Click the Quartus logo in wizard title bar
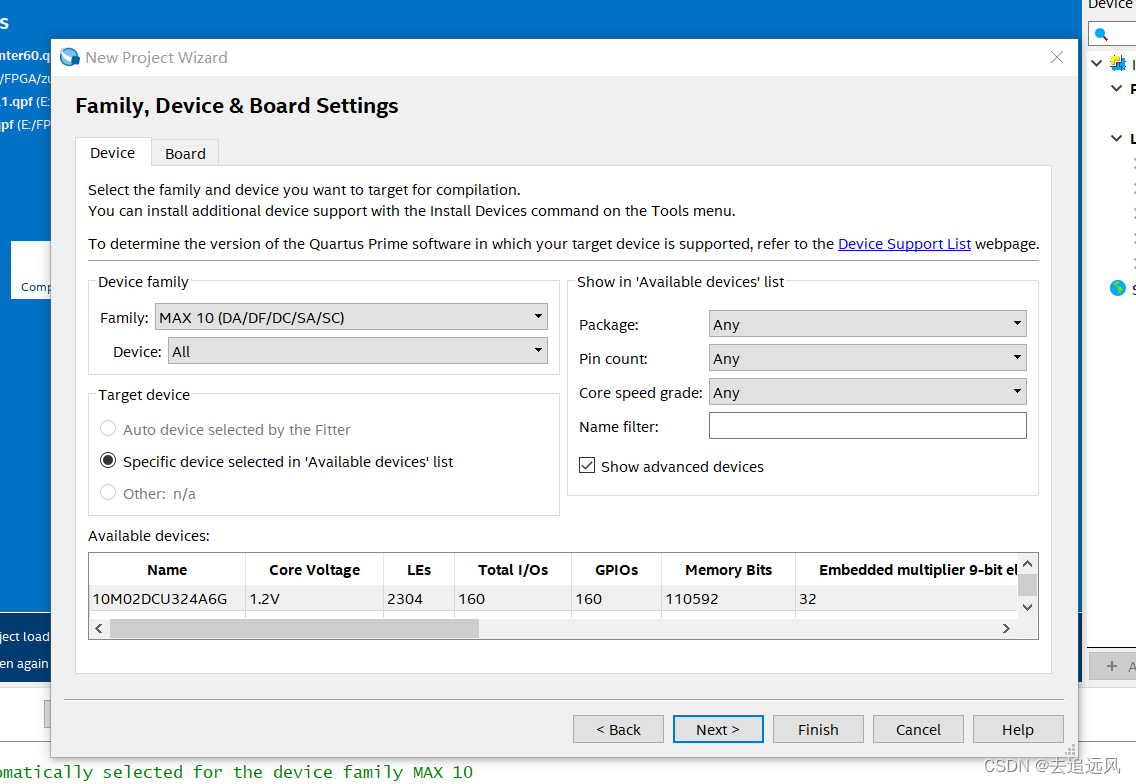The image size is (1136, 784). point(70,57)
